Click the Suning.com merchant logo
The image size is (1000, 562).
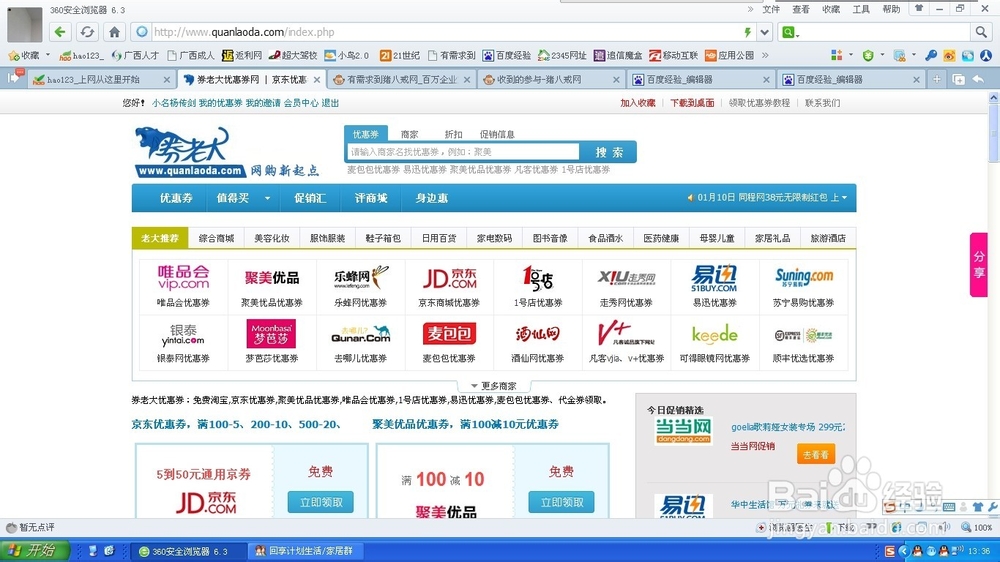804,277
